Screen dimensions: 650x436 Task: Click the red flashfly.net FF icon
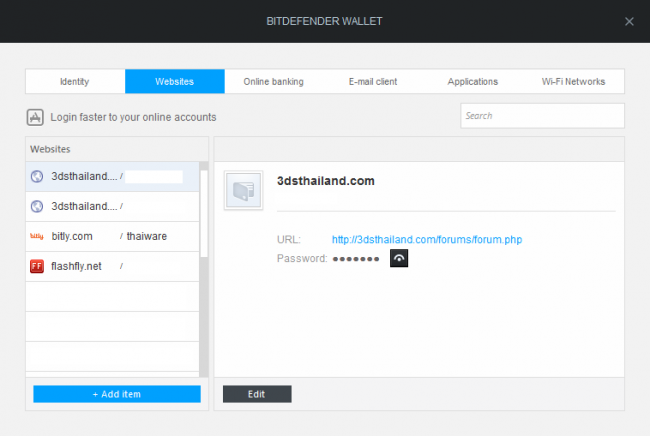coord(37,266)
